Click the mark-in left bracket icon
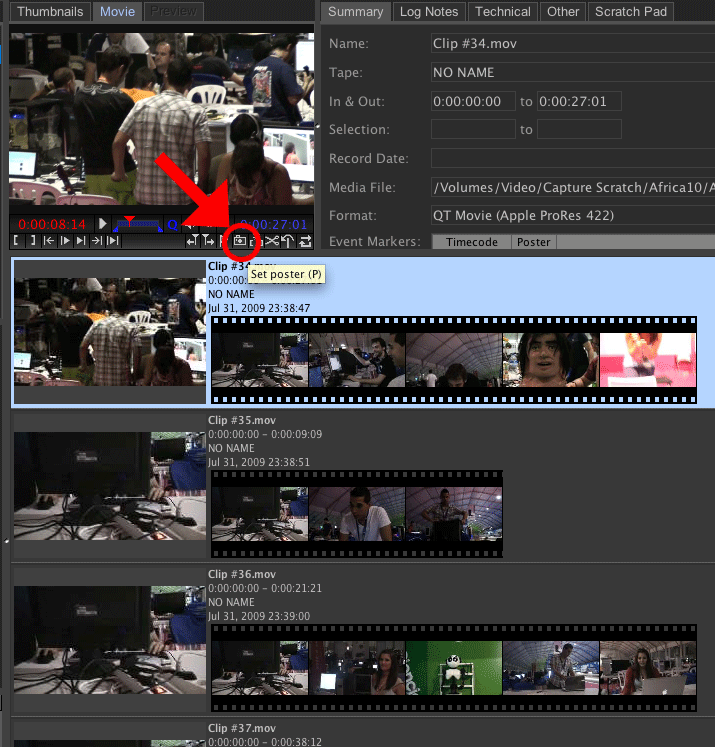 tap(17, 241)
